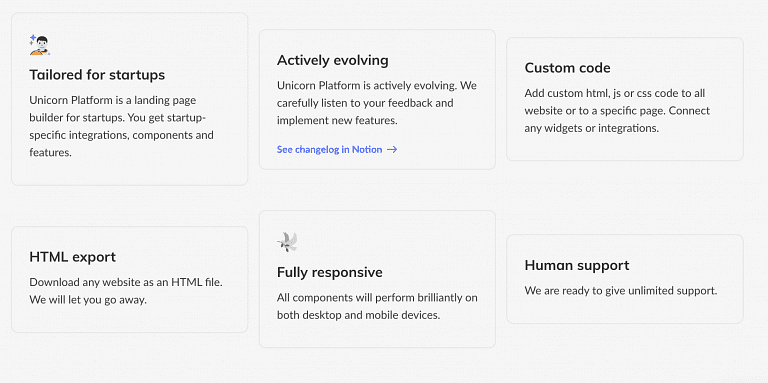This screenshot has height=383, width=768.
Task: Select the Tailored for startups heading
Action: pyautogui.click(x=97, y=75)
